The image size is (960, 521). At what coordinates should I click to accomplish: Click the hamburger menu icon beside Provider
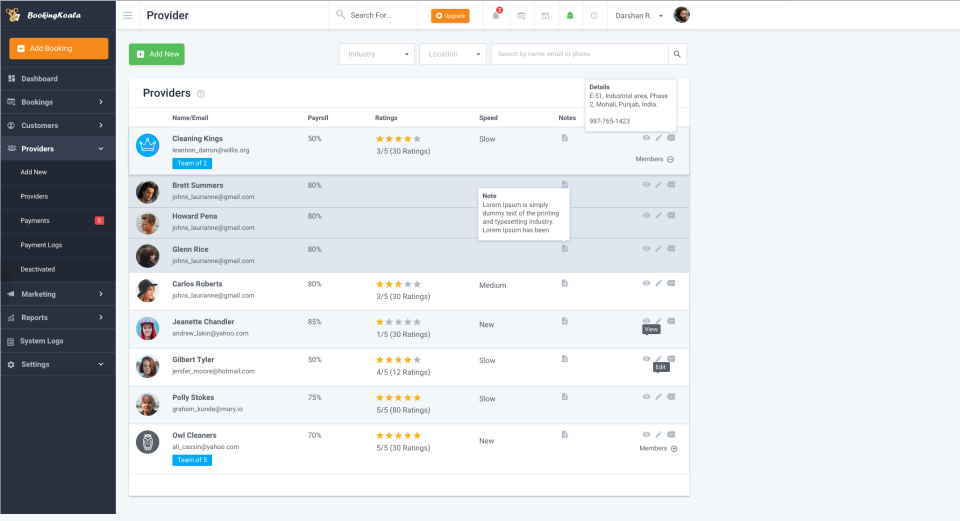click(127, 15)
